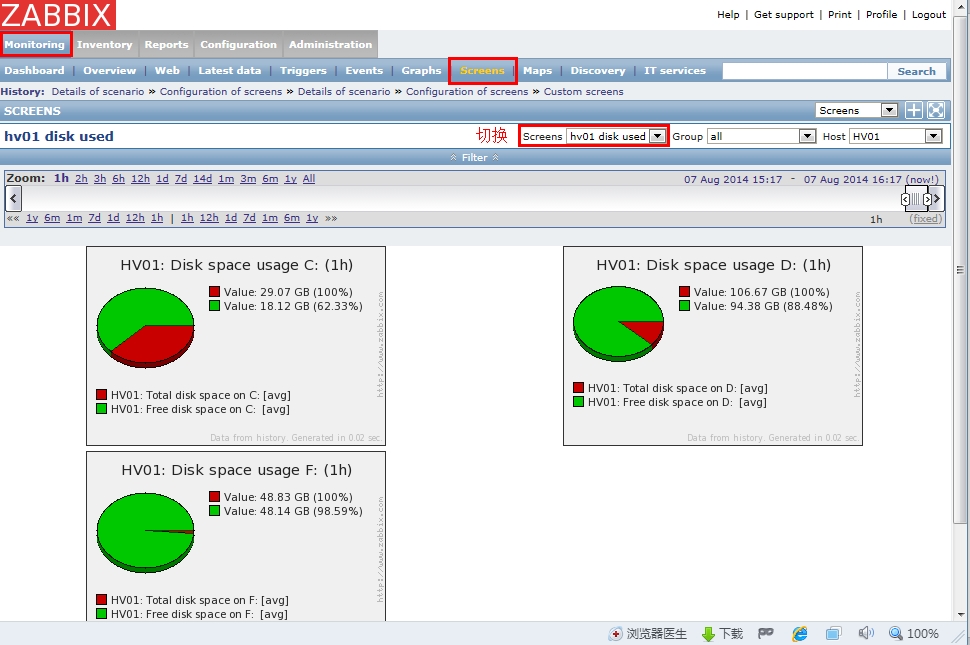Click the timeline slider handle
The image size is (970, 645).
pyautogui.click(x=916, y=199)
